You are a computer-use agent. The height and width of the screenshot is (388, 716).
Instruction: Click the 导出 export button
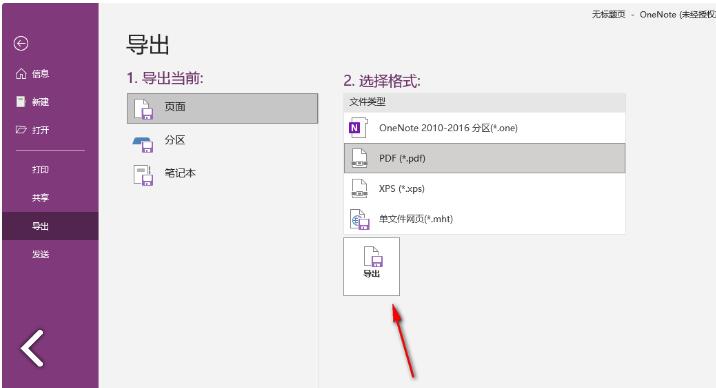(371, 266)
